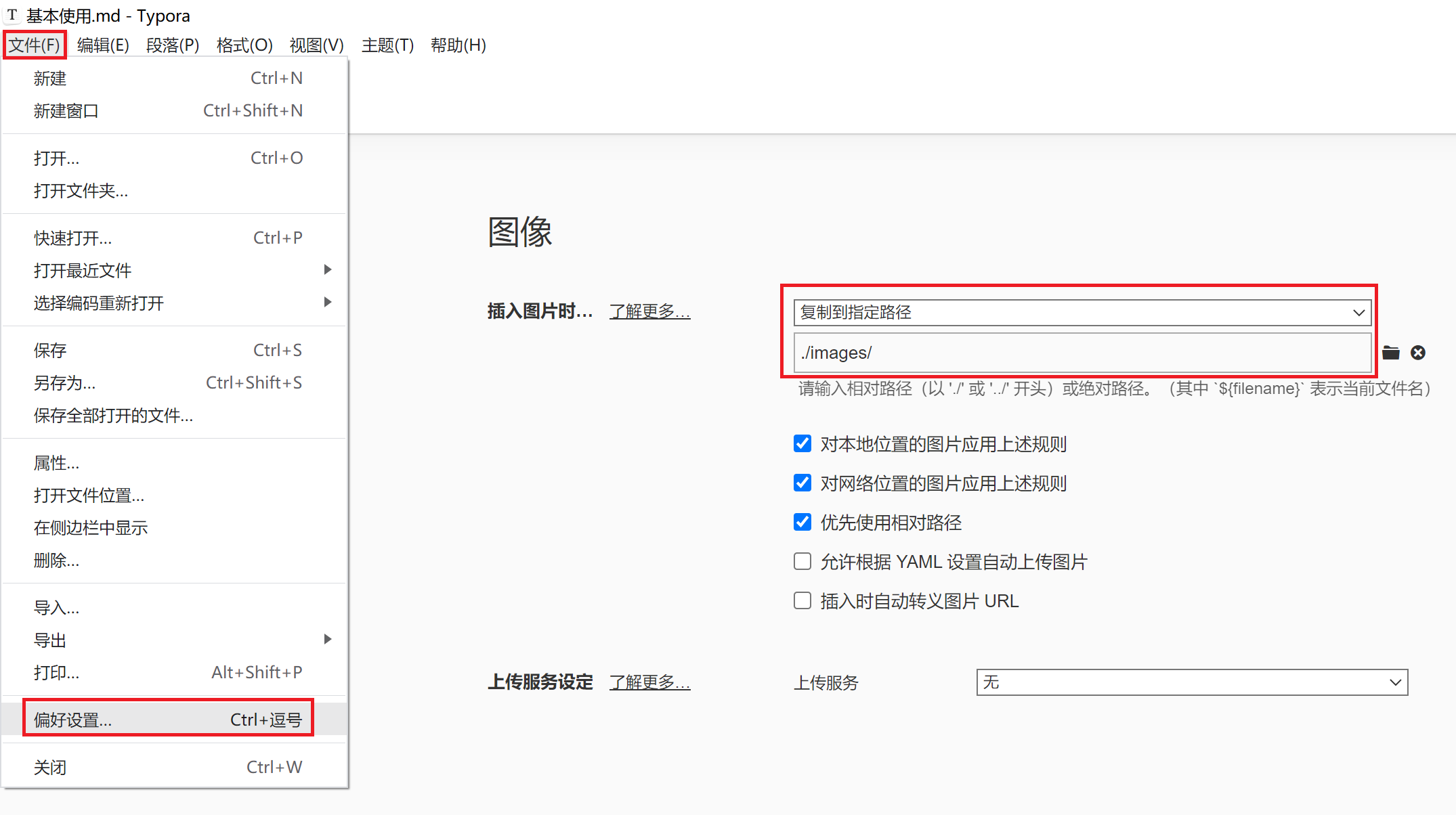Select 在侧边栏中显示 menu item
The image size is (1456, 815).
click(175, 528)
